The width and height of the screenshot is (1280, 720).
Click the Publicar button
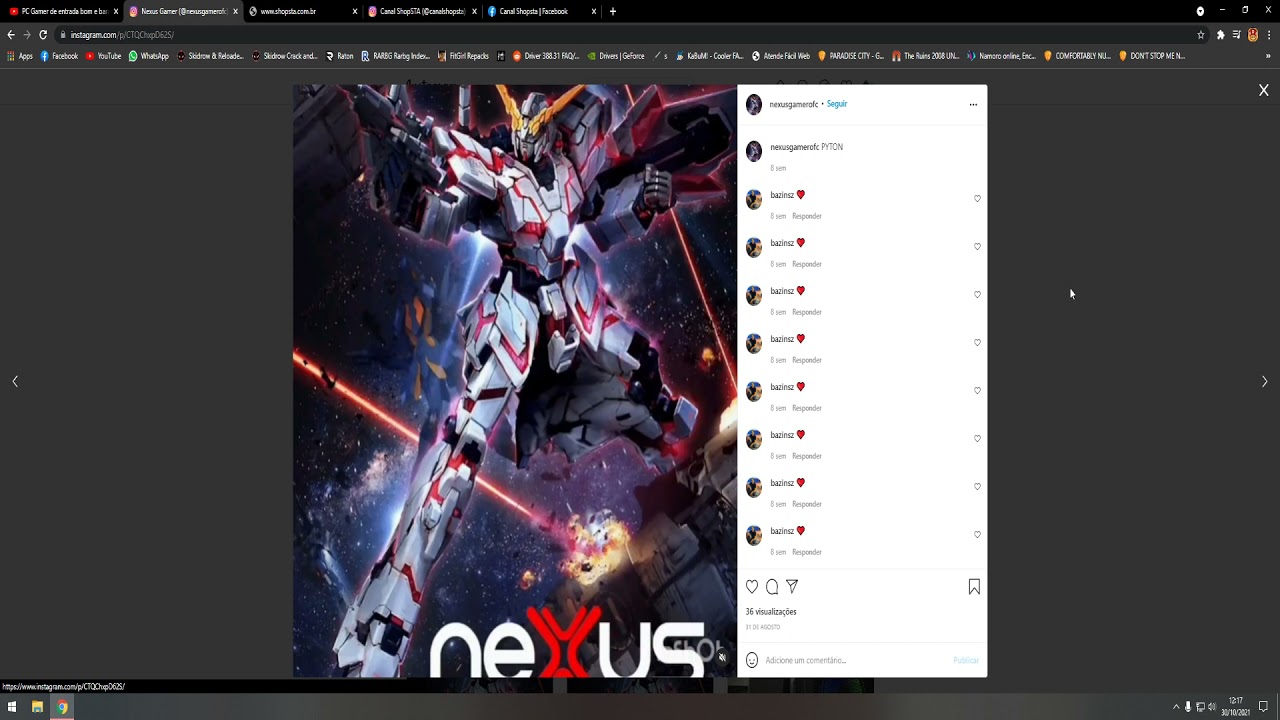pos(966,660)
